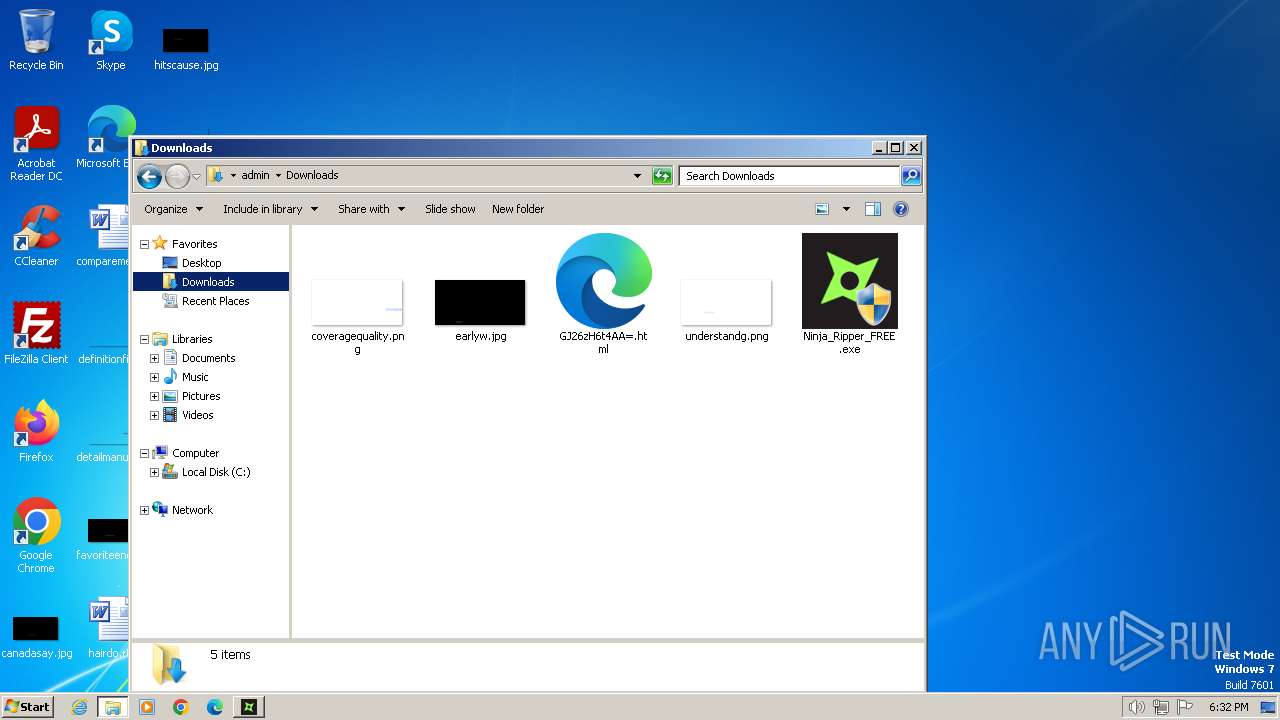Select the GJ26zH6t4AA=.html Edge file
This screenshot has height=720, width=1280.
pyautogui.click(x=603, y=281)
